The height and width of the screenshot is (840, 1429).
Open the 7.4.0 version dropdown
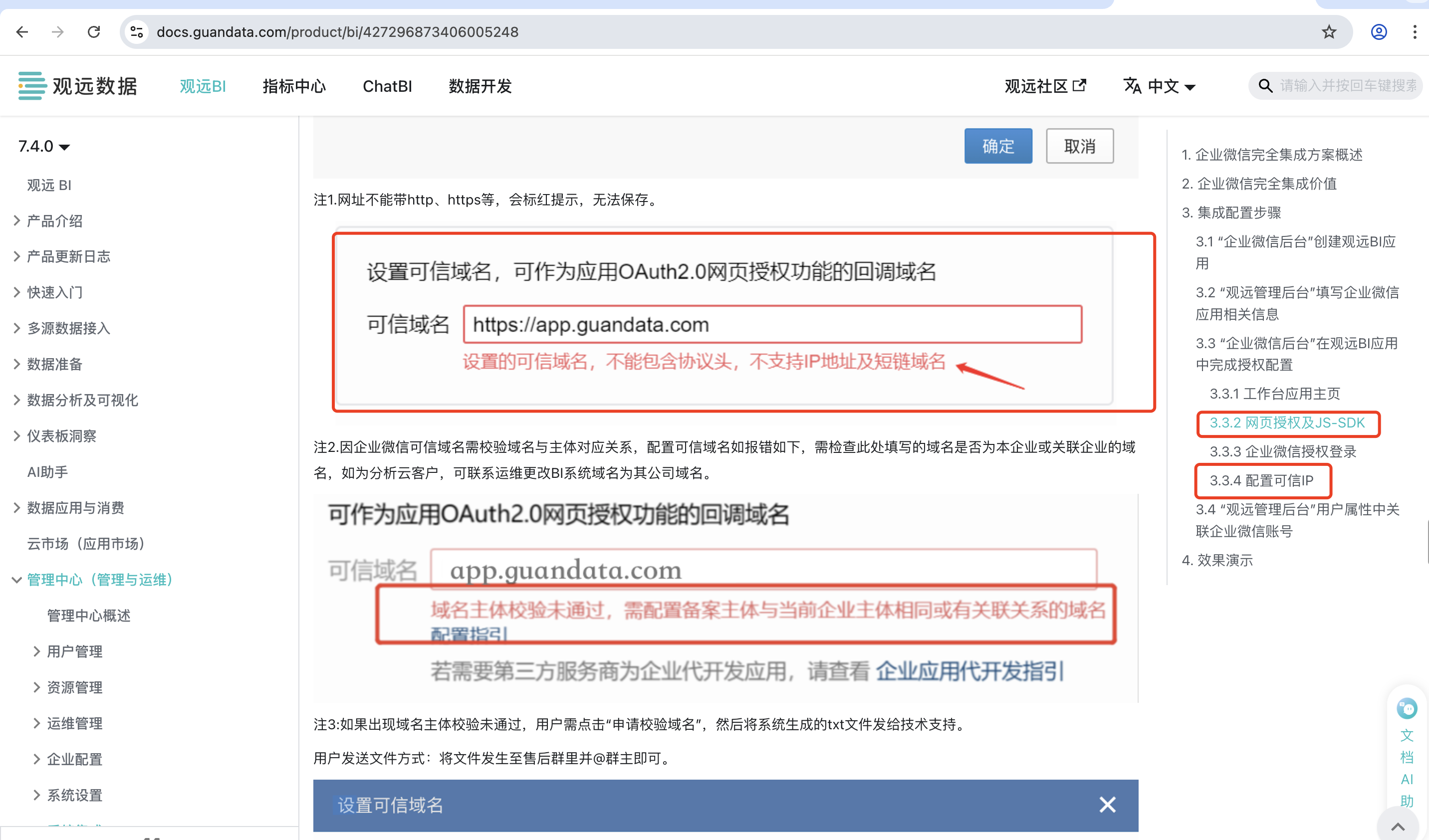44,146
